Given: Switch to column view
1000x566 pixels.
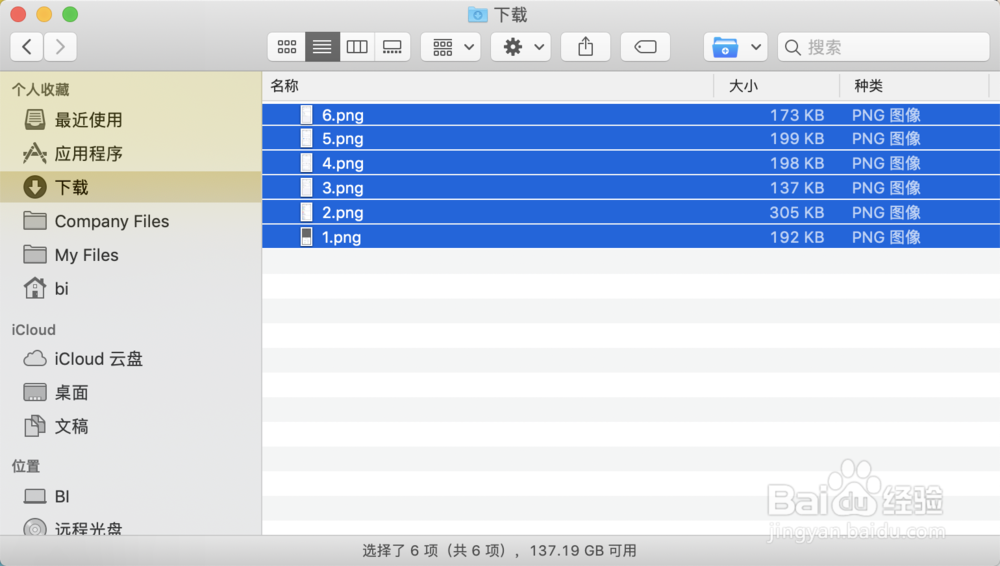Looking at the screenshot, I should tap(357, 47).
